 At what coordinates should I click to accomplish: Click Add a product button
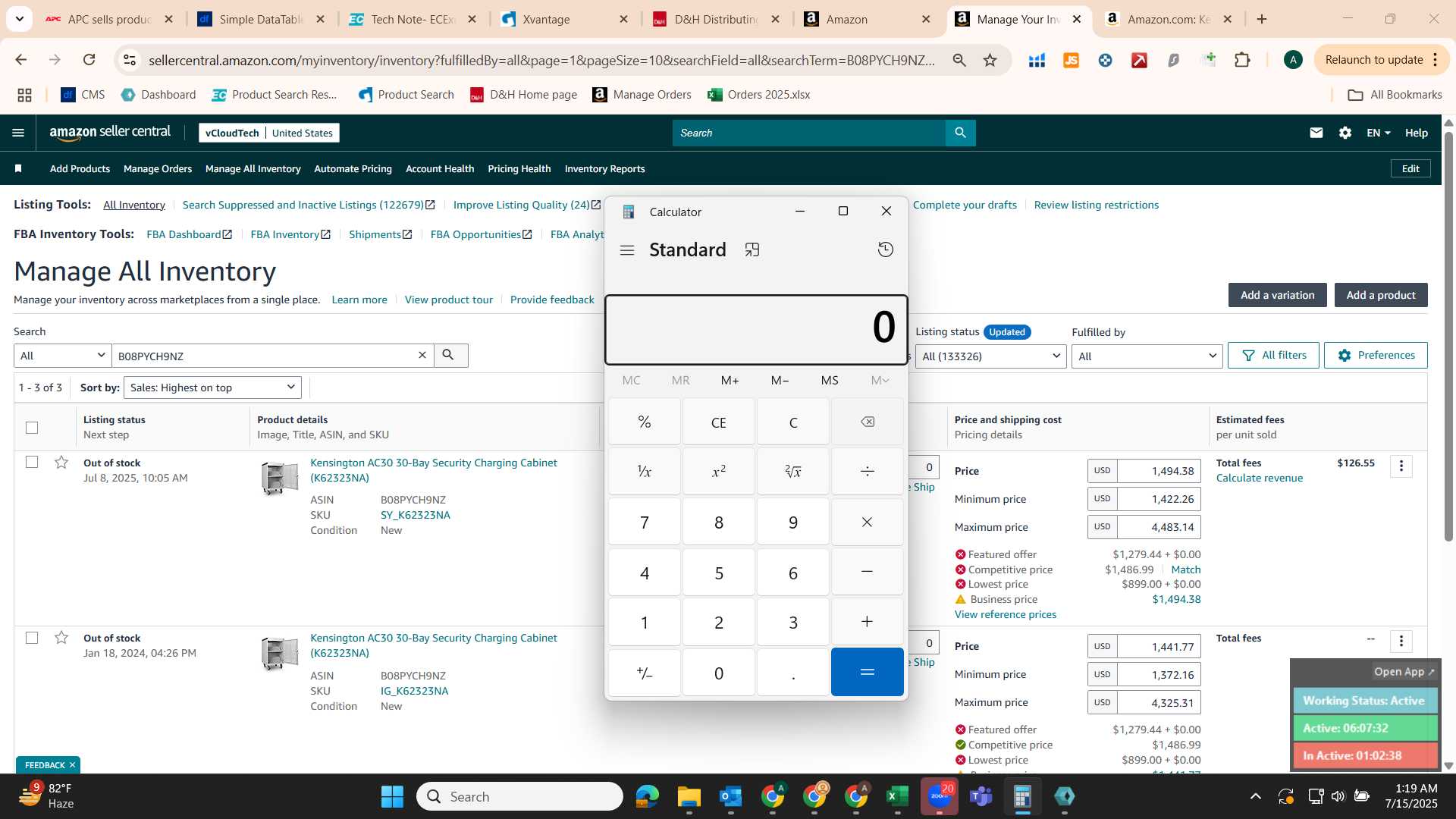1381,295
